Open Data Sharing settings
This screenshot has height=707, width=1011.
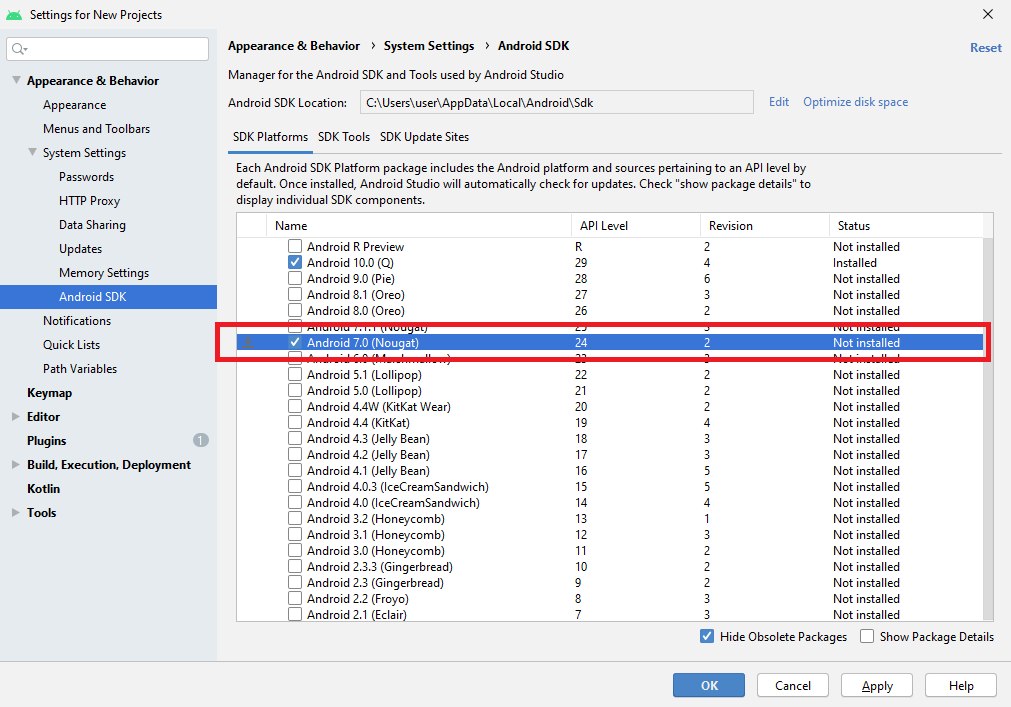tap(92, 224)
